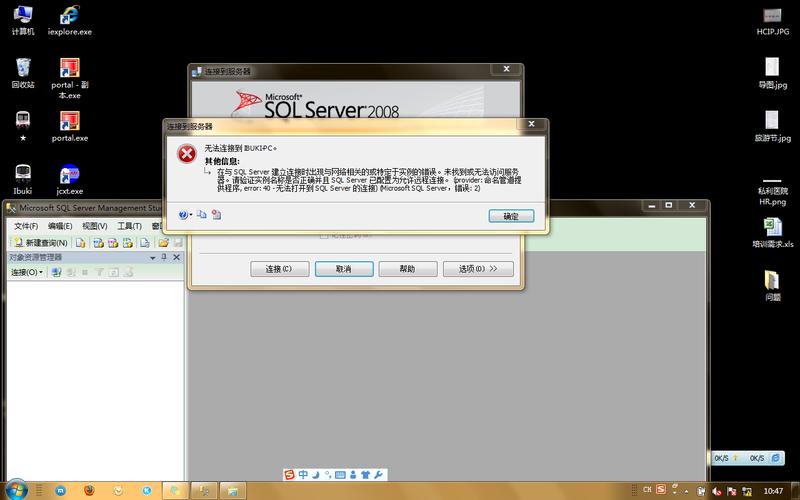This screenshot has height=500, width=800.
Task: Click the Save icon in SSMS toolbar
Action: pyautogui.click(x=178, y=243)
